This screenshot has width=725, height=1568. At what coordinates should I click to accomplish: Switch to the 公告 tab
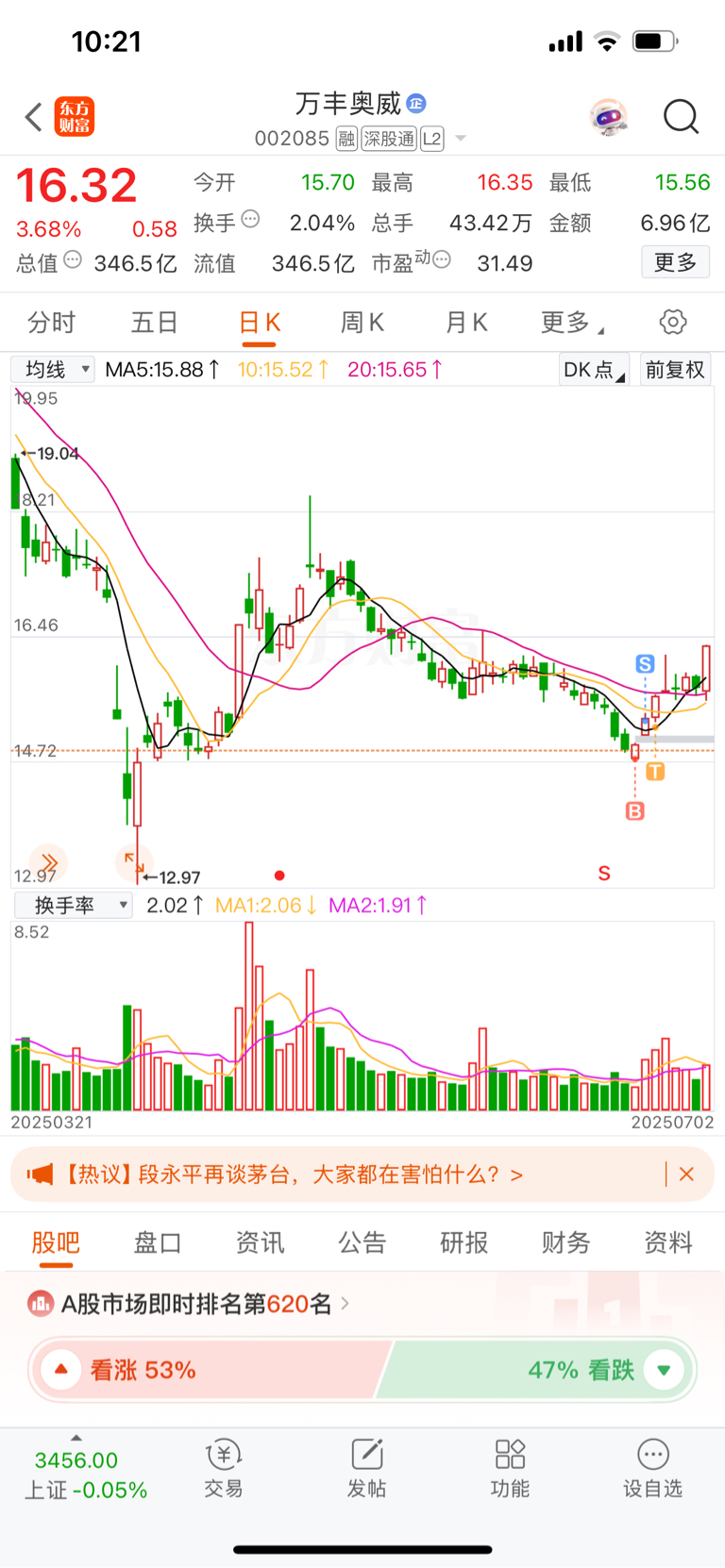click(x=362, y=1243)
